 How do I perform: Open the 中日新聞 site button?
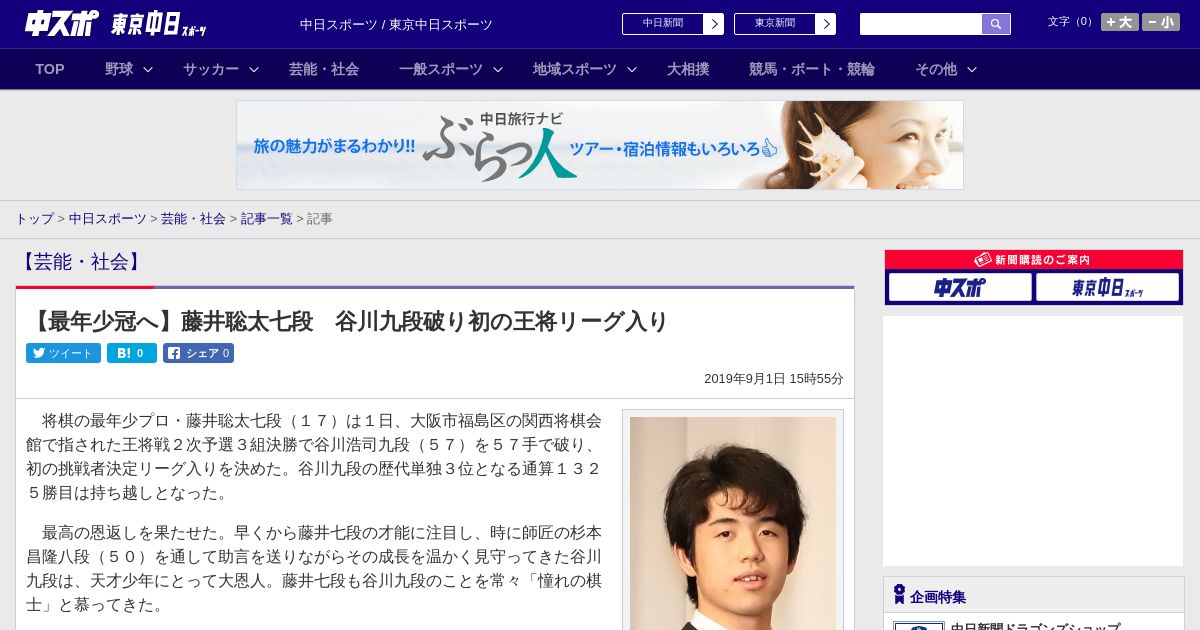[663, 24]
